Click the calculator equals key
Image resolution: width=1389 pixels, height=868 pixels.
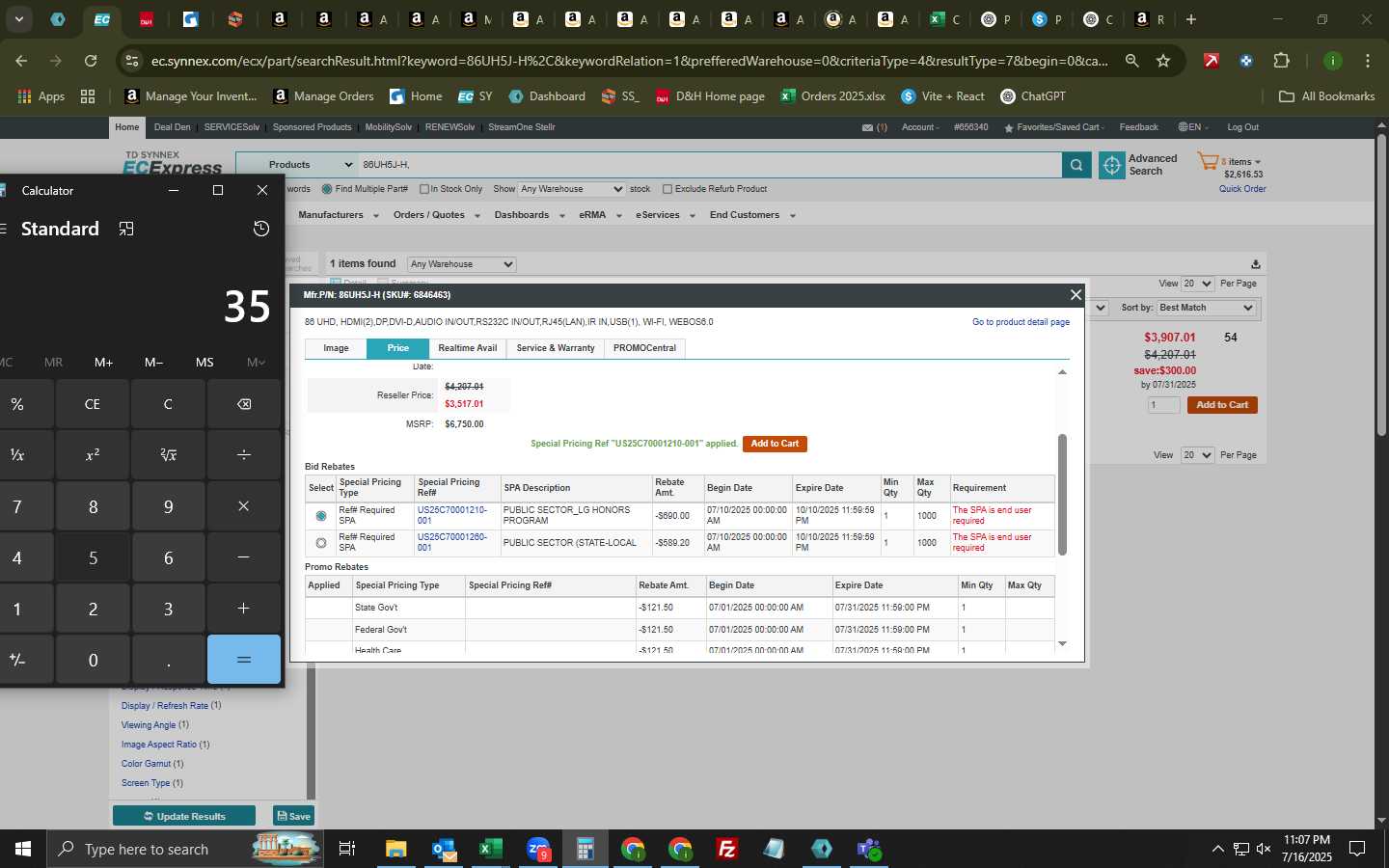(x=243, y=660)
